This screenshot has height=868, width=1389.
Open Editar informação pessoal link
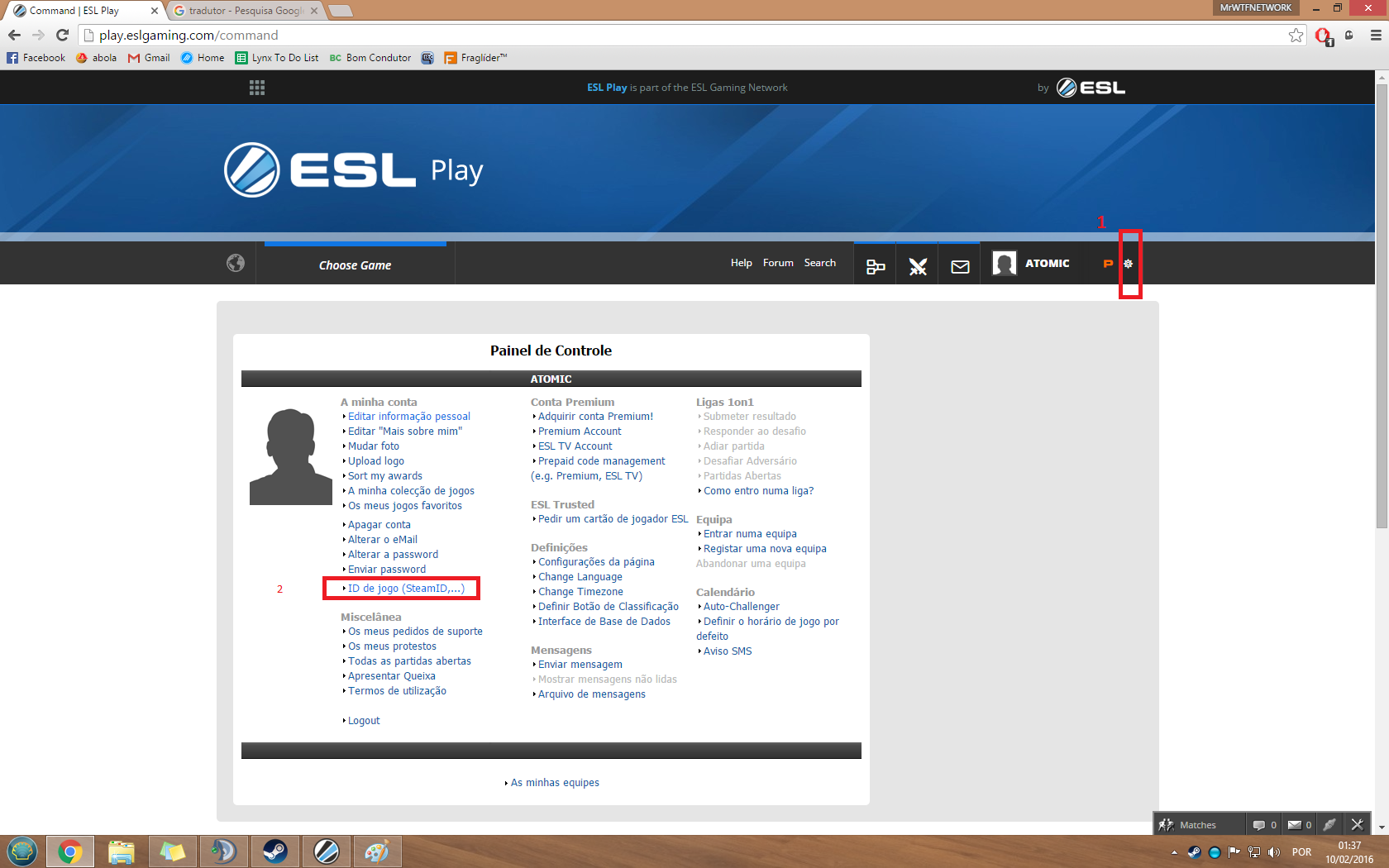click(x=409, y=417)
